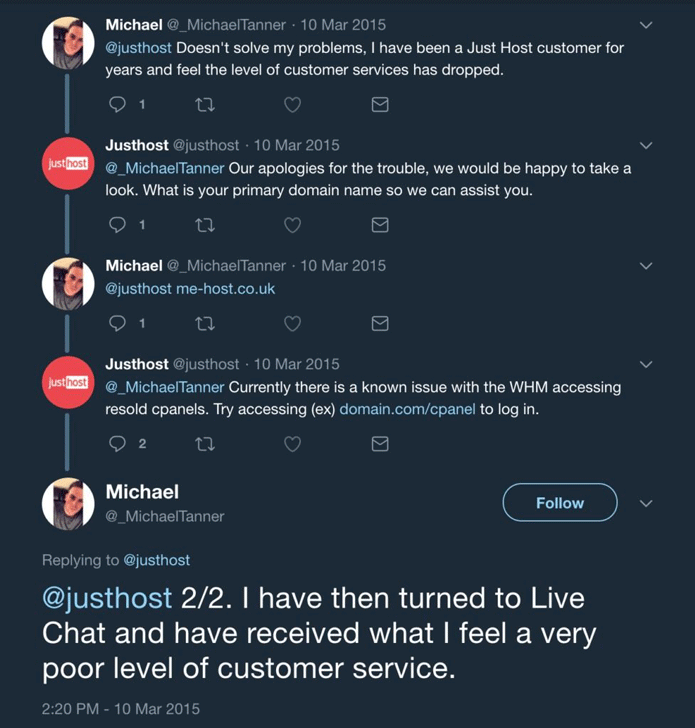Screen dimensions: 695x728
Task: Expand options chevron on WHM issue tweet
Action: [646, 364]
